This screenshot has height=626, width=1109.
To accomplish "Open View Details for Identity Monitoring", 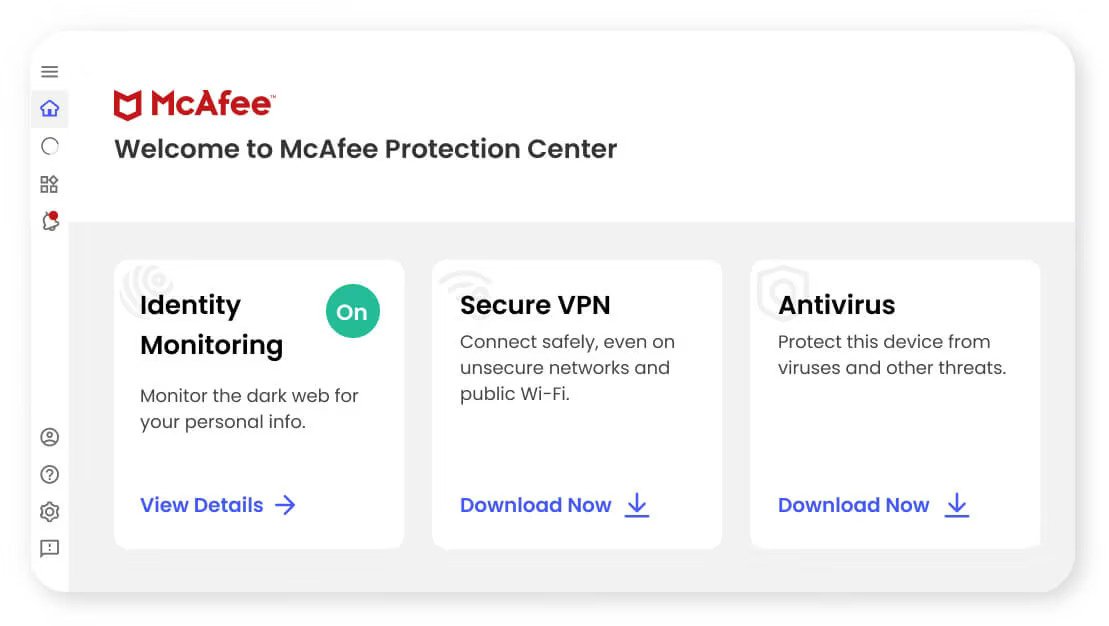I will tap(201, 505).
